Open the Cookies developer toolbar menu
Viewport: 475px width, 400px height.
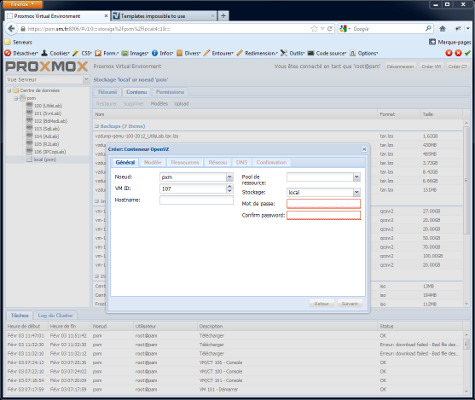click(x=55, y=53)
